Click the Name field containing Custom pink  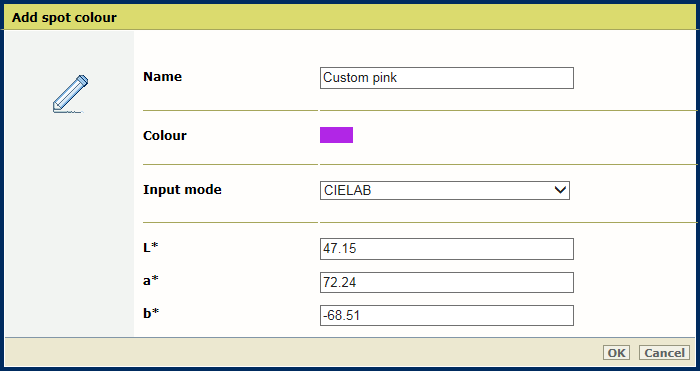coord(446,78)
